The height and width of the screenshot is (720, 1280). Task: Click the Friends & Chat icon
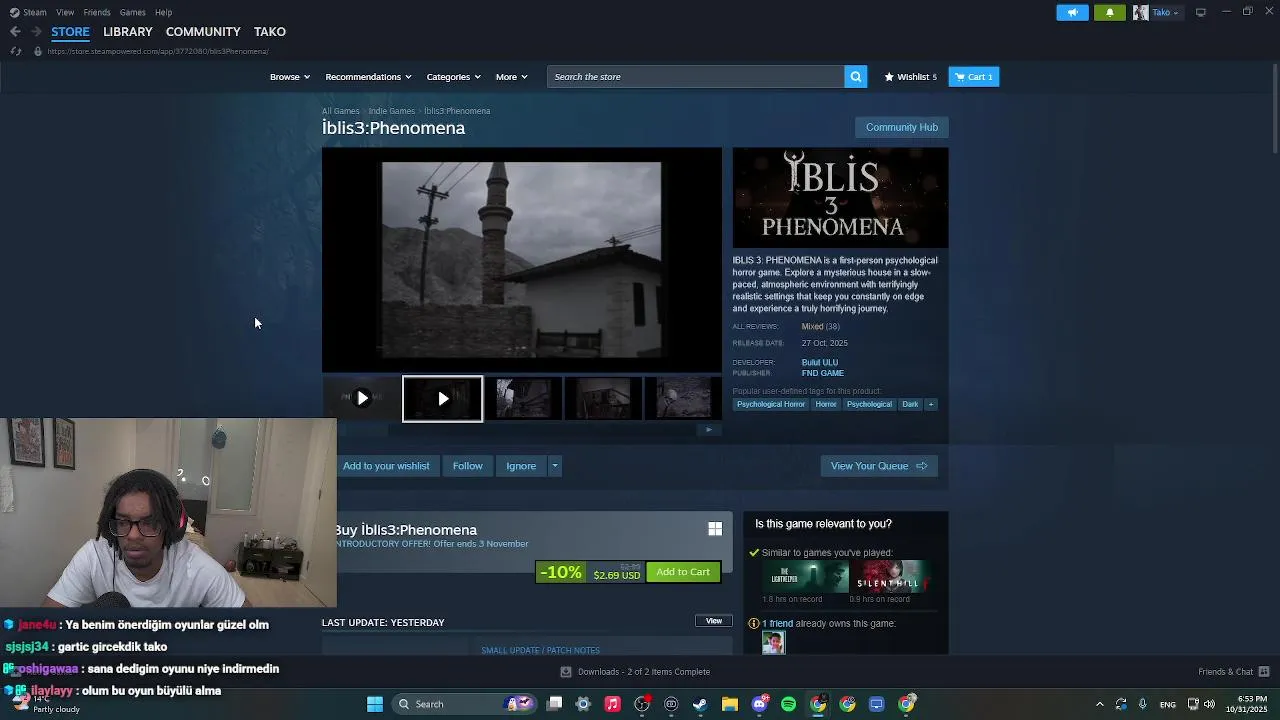coord(1263,672)
